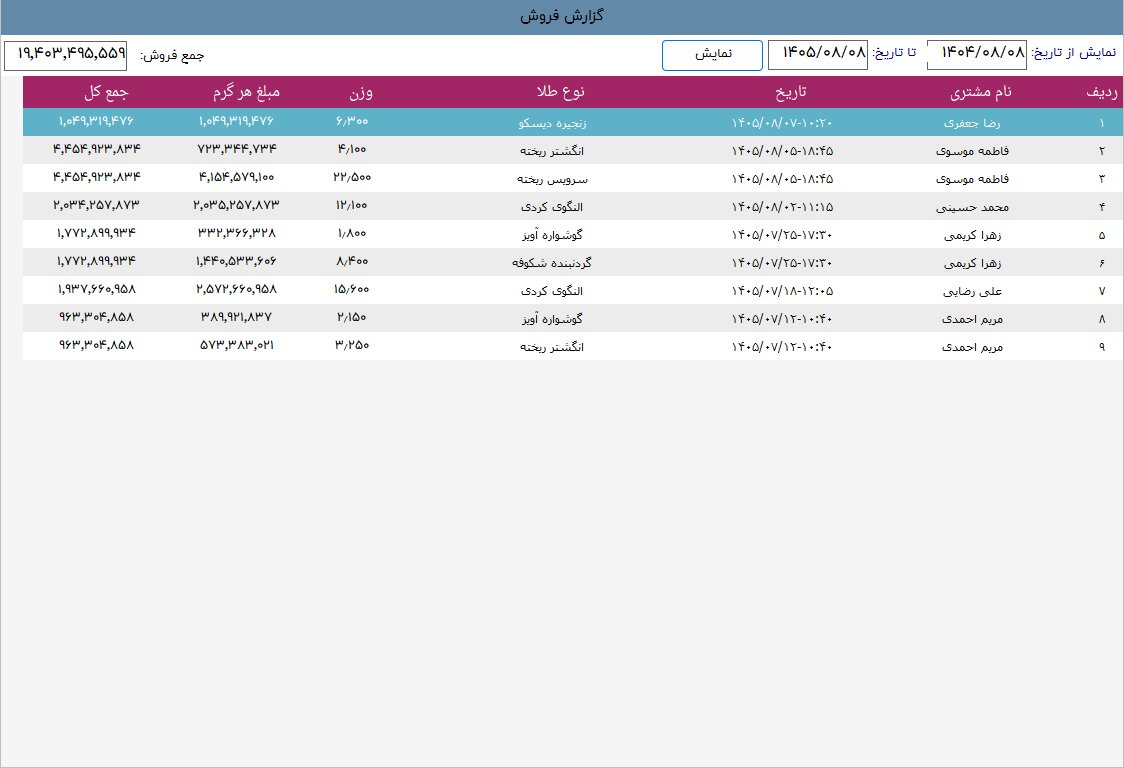1124x768 pixels.
Task: Click weight cell '۶/۳۰۰'
Action: [352, 121]
